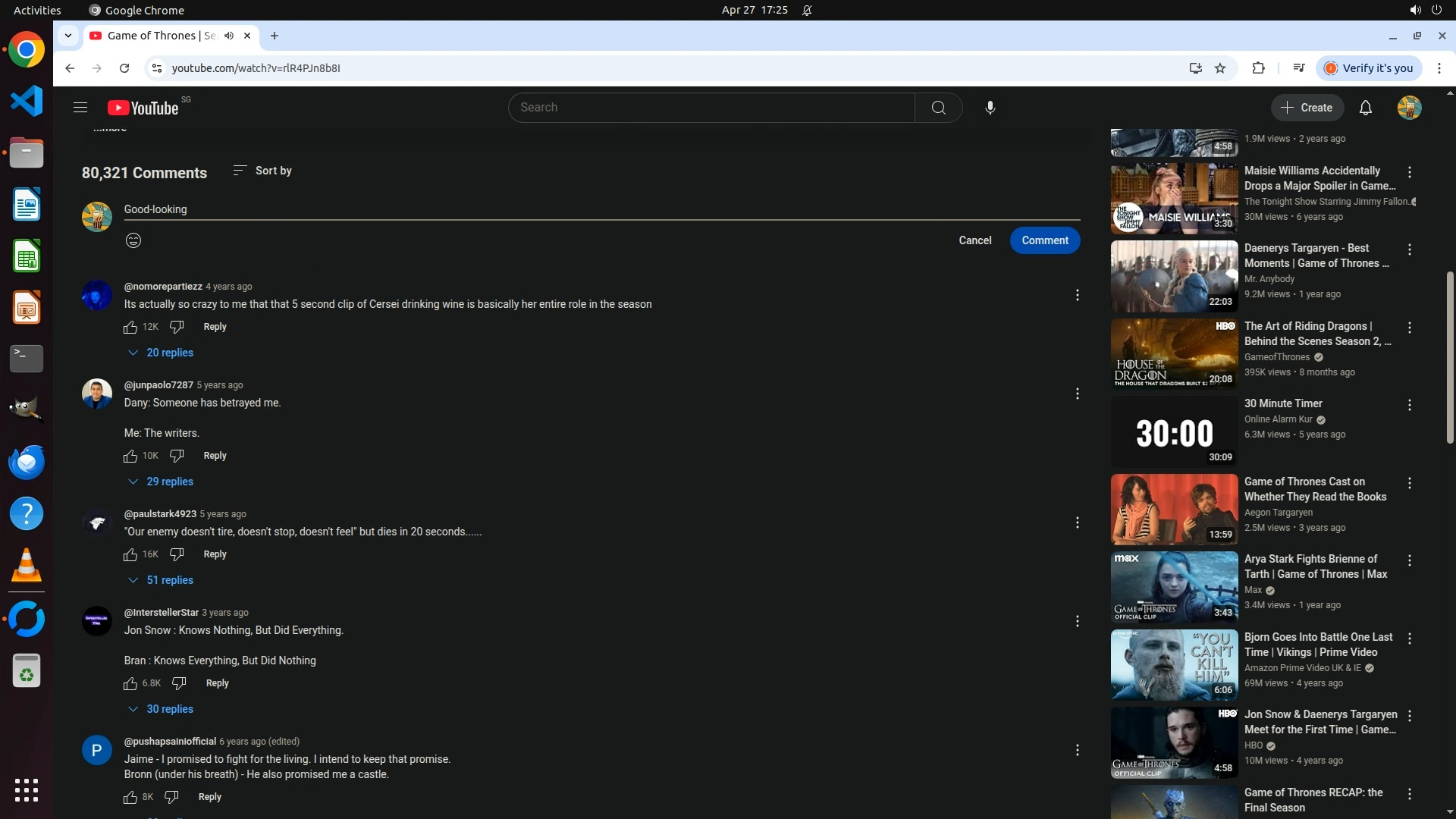This screenshot has width=1456, height=819.
Task: Dislike the @paulstark4923 comment
Action: click(x=177, y=554)
